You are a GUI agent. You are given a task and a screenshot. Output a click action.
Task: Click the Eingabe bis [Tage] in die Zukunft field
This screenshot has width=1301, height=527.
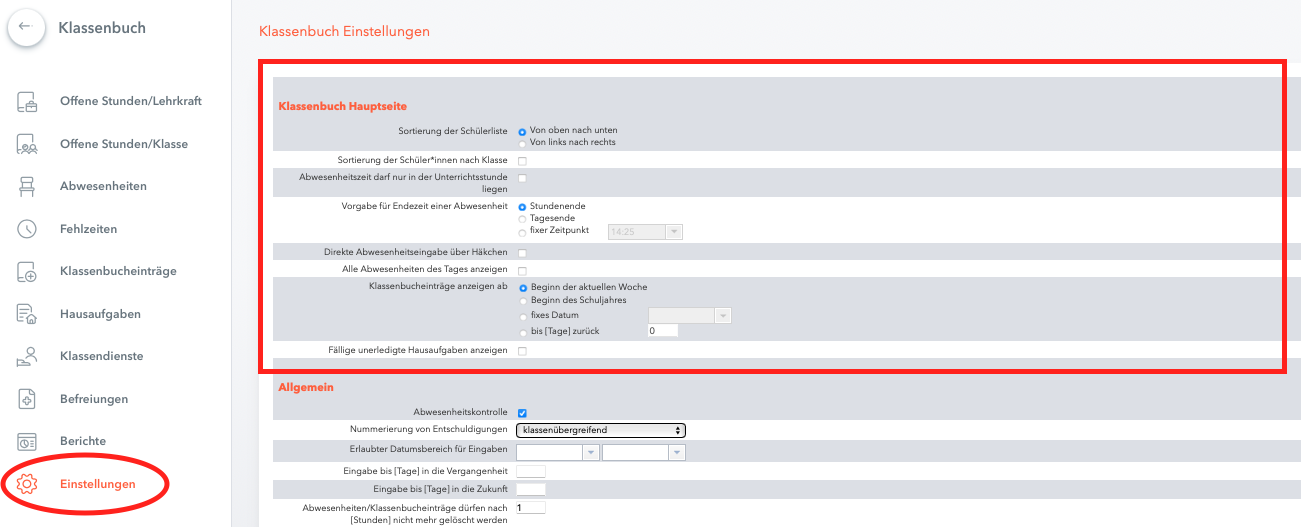click(531, 489)
